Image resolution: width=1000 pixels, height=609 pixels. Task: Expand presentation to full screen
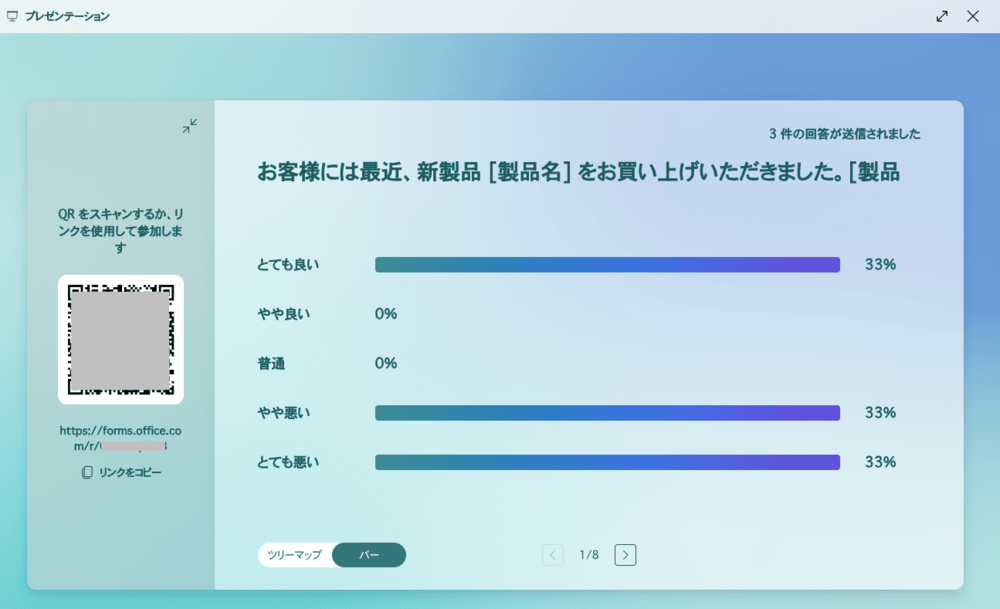(x=942, y=16)
